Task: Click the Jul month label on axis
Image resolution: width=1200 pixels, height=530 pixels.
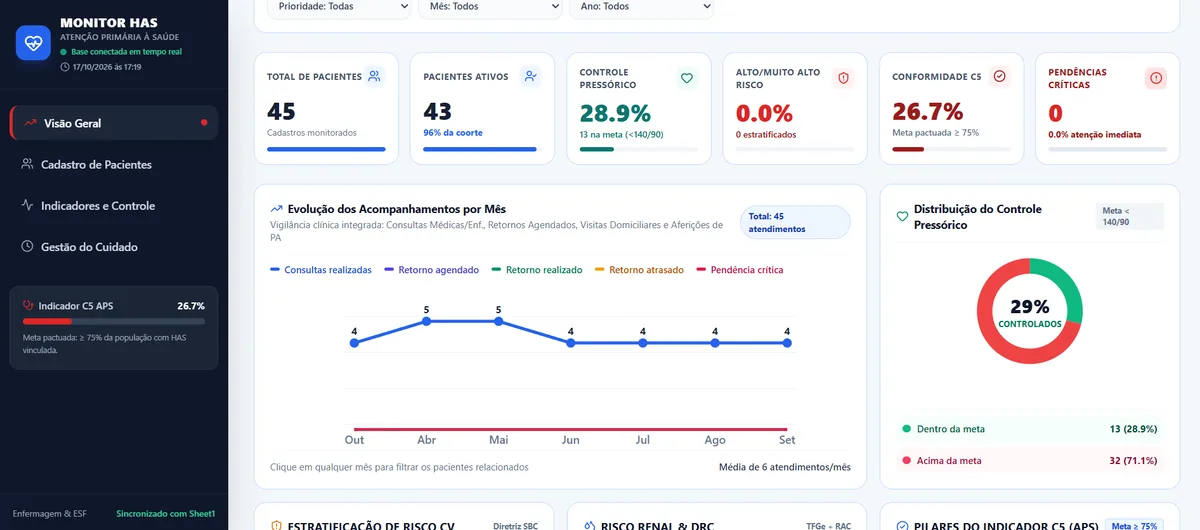Action: point(643,440)
